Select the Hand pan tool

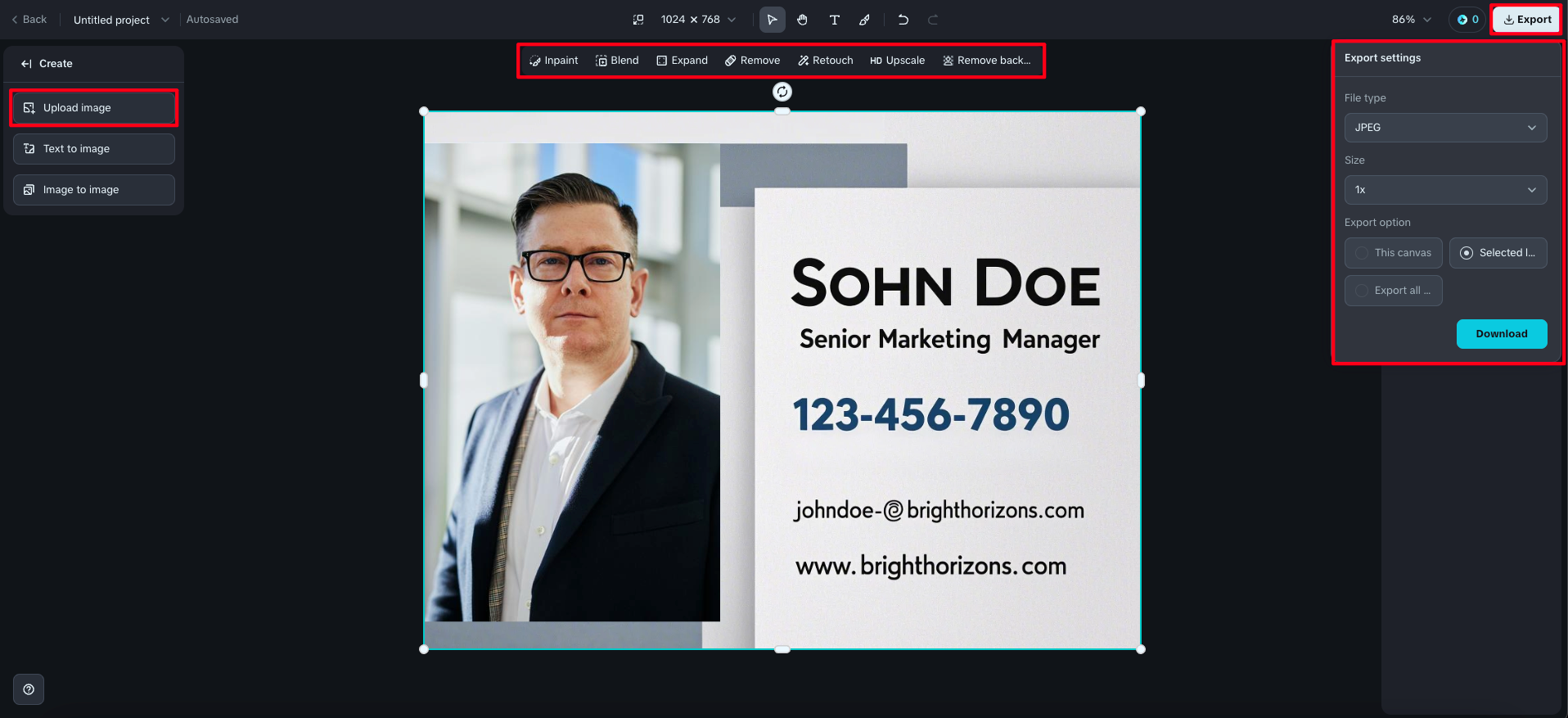click(x=803, y=20)
